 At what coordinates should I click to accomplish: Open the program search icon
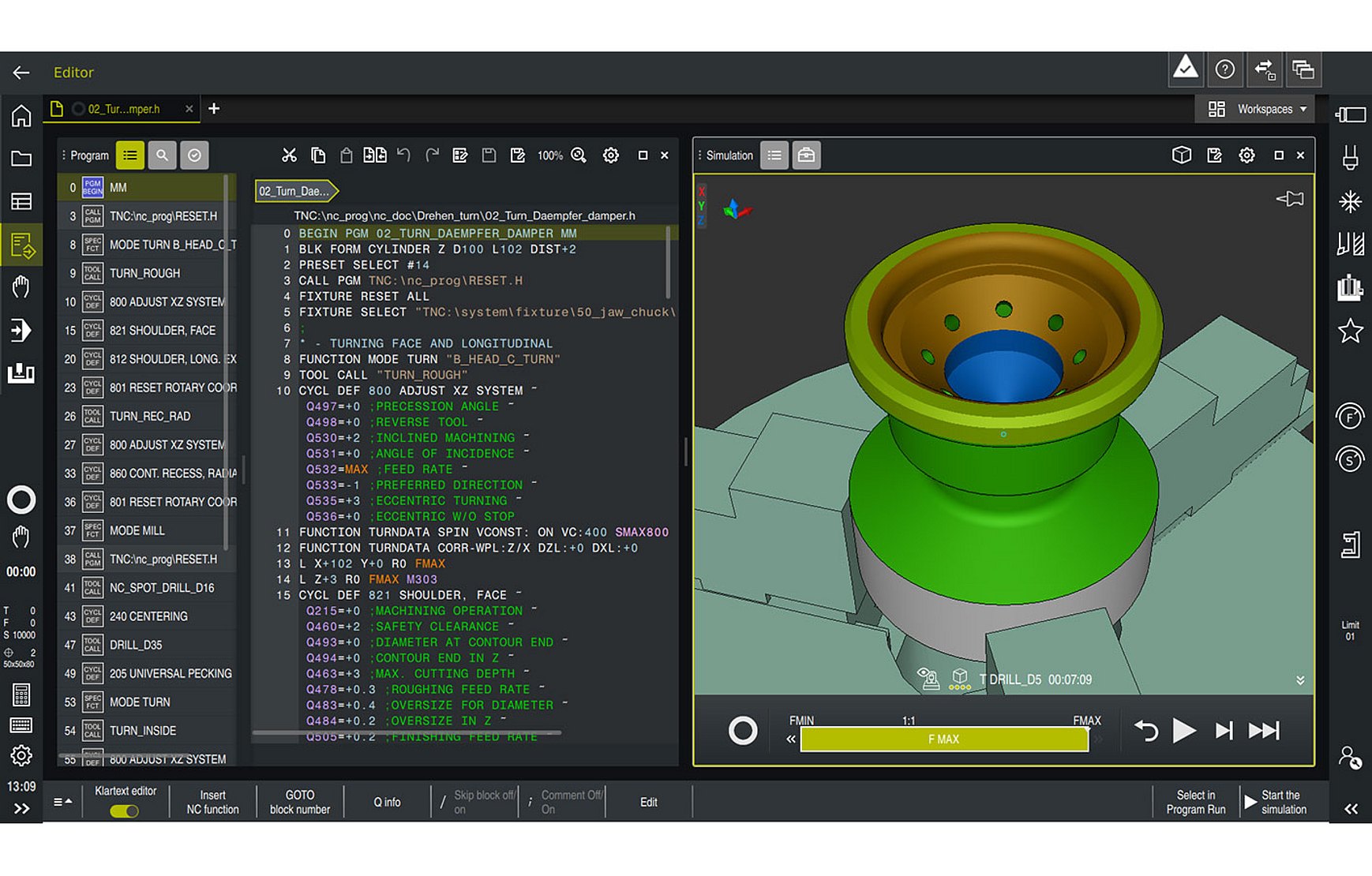click(162, 155)
